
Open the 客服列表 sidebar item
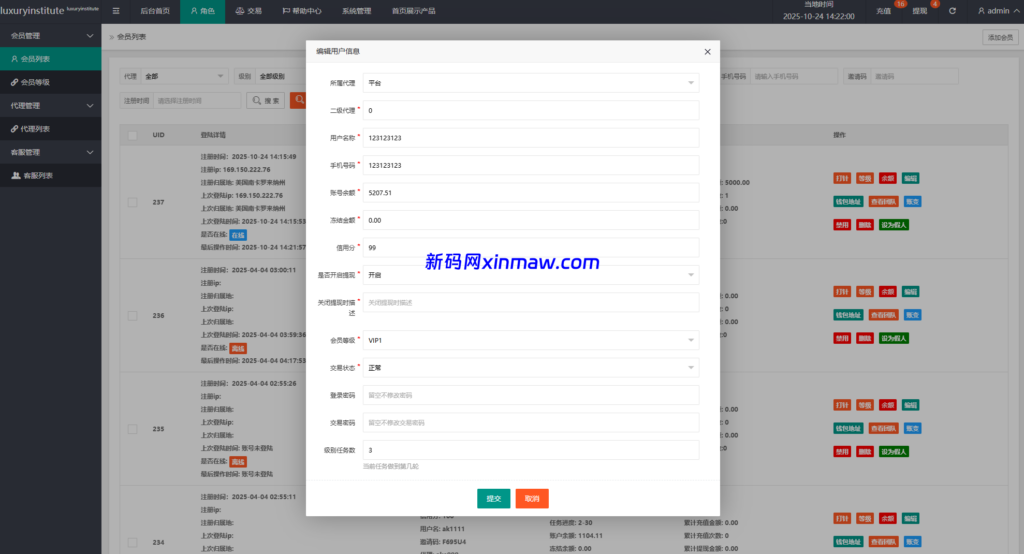pyautogui.click(x=50, y=176)
